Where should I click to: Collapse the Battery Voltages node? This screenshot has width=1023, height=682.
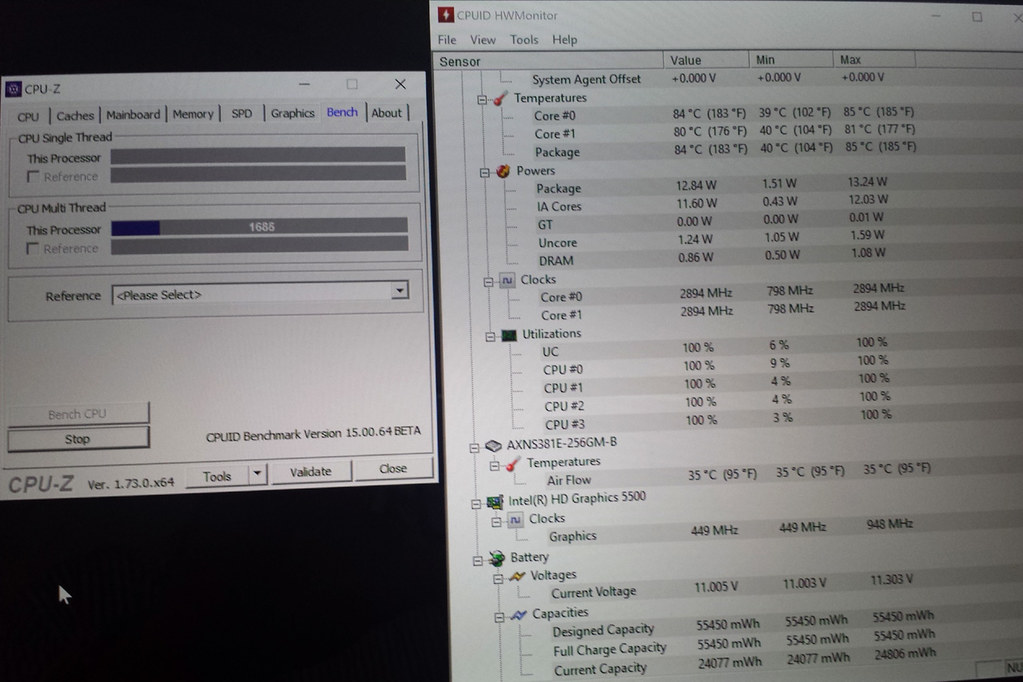(x=498, y=579)
